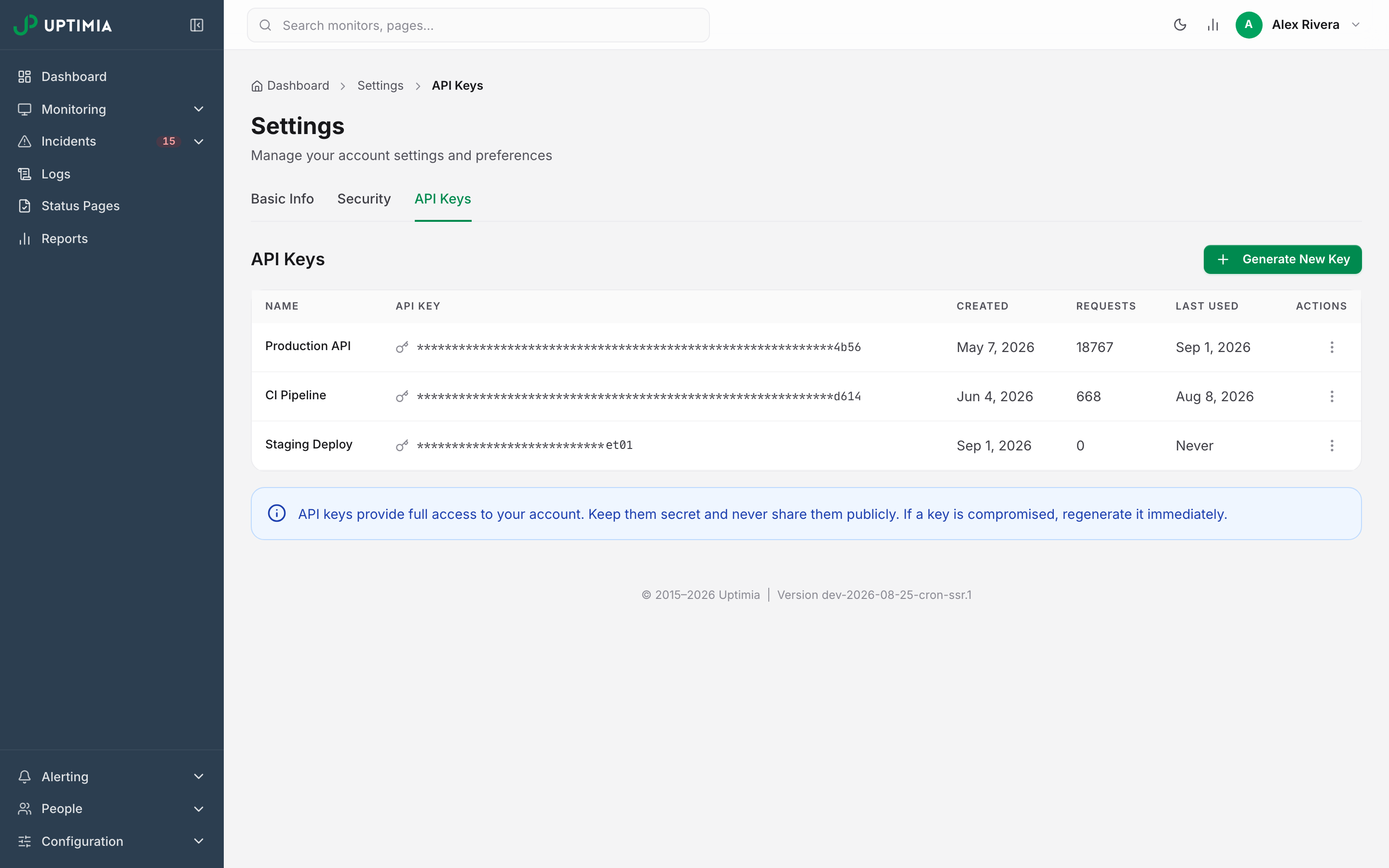
Task: Click the CI Pipeline name
Action: 295,395
